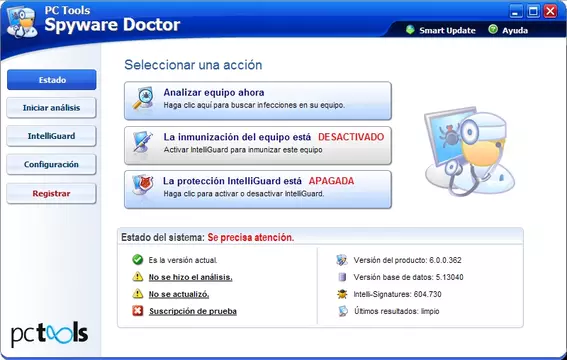Open the IntelliGuard sidebar section

pos(52,136)
